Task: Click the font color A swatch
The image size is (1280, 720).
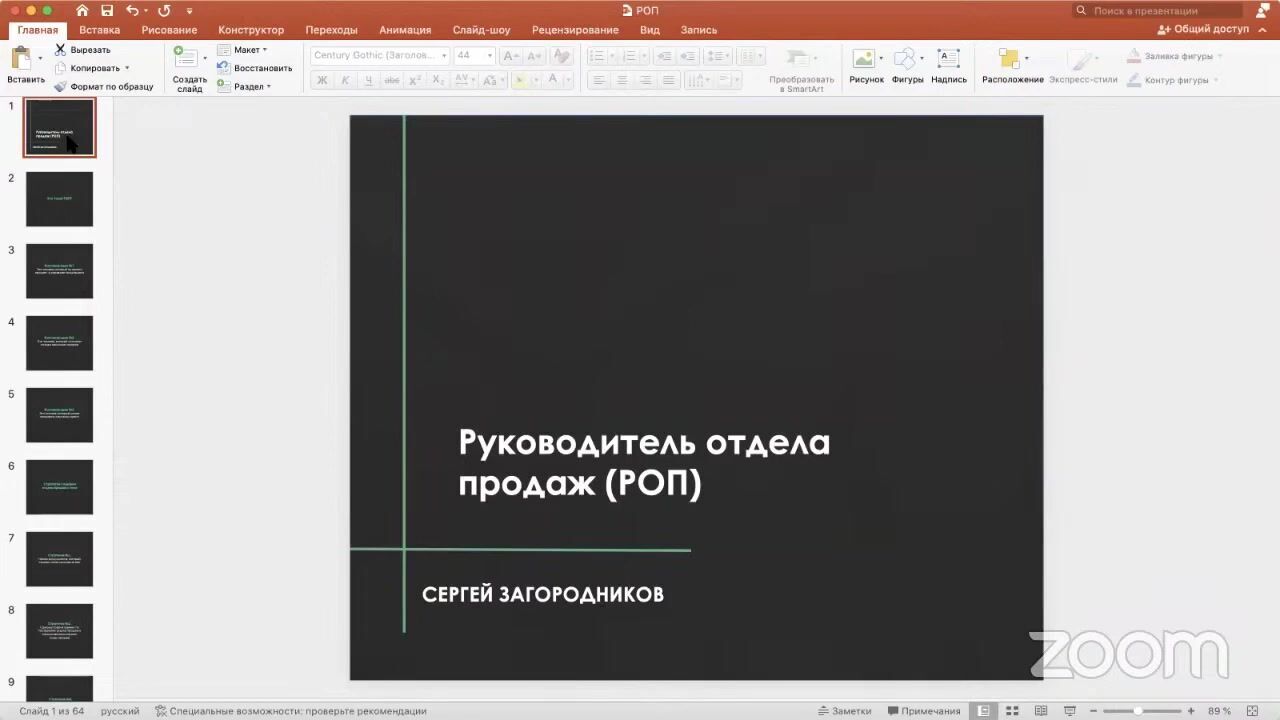Action: pyautogui.click(x=552, y=80)
